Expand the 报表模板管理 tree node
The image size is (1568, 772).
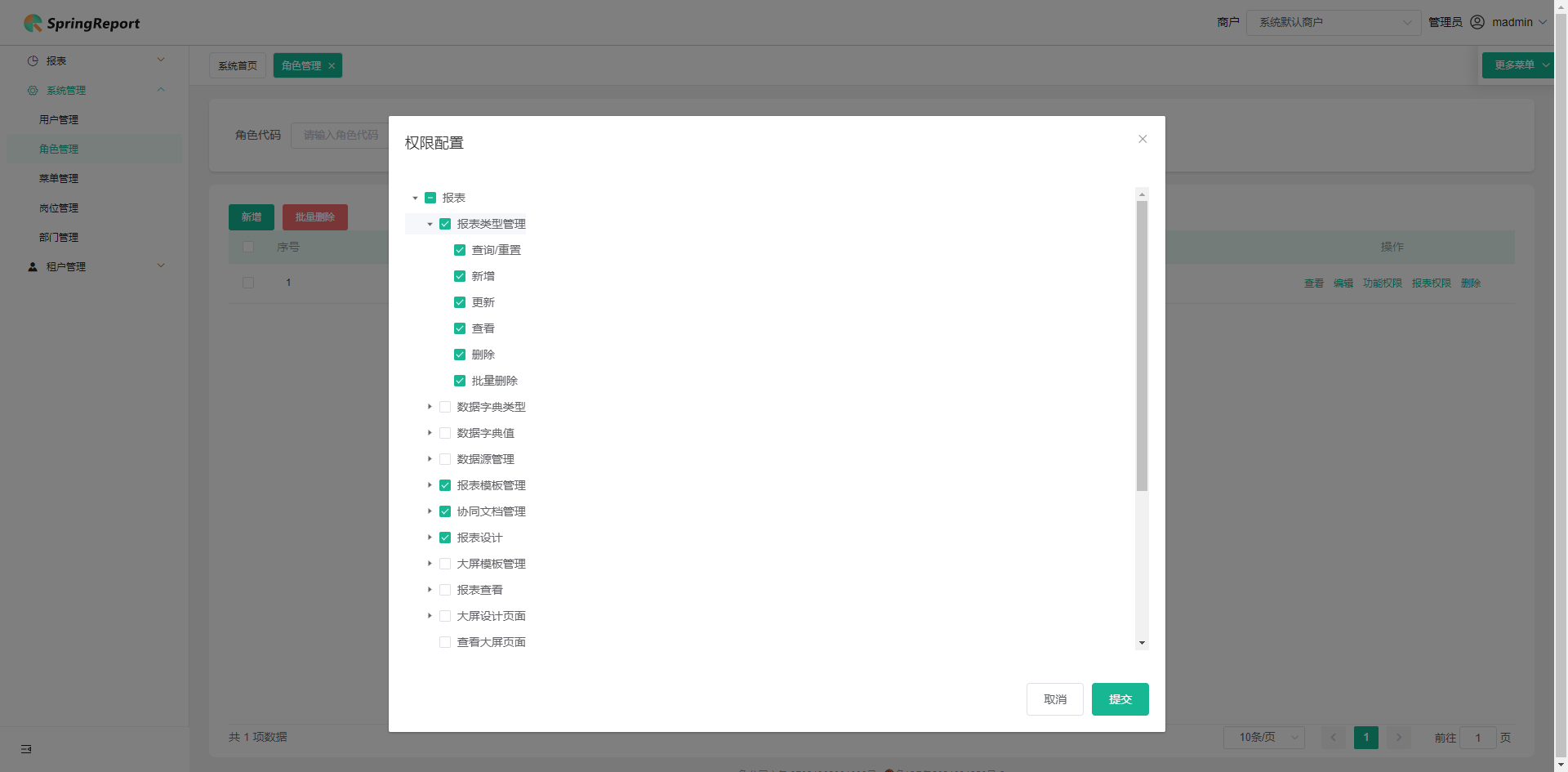click(430, 485)
